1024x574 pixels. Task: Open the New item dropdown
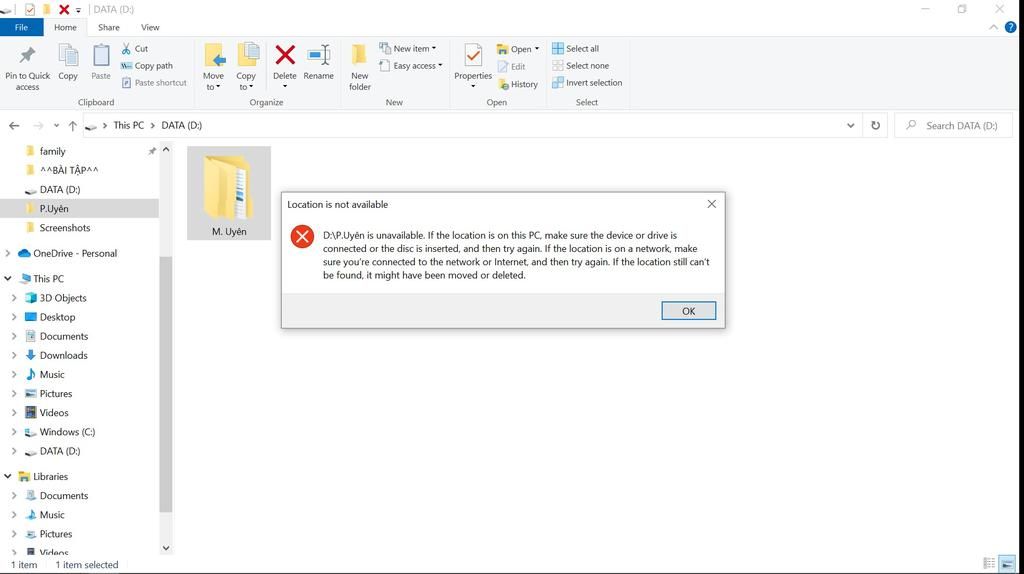[408, 48]
